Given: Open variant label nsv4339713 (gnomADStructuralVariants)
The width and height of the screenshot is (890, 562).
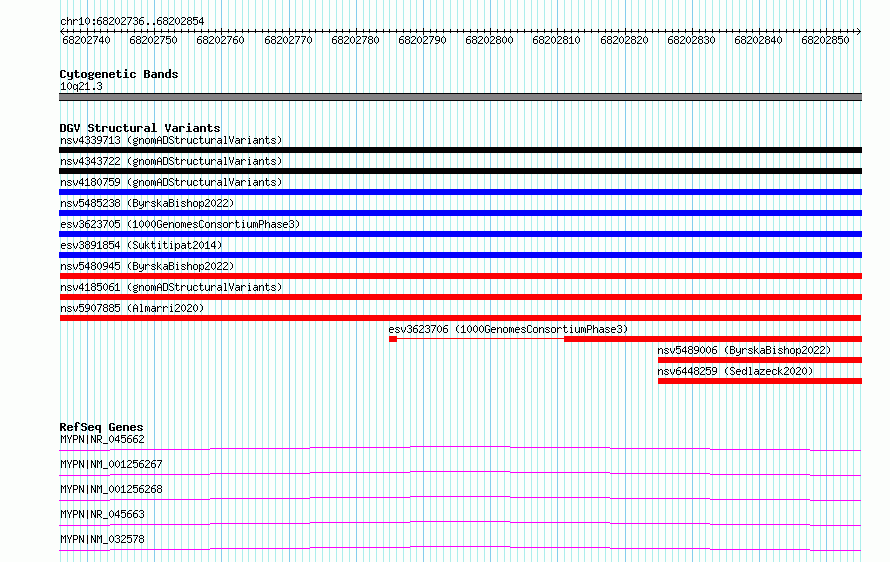Looking at the screenshot, I should pos(171,140).
